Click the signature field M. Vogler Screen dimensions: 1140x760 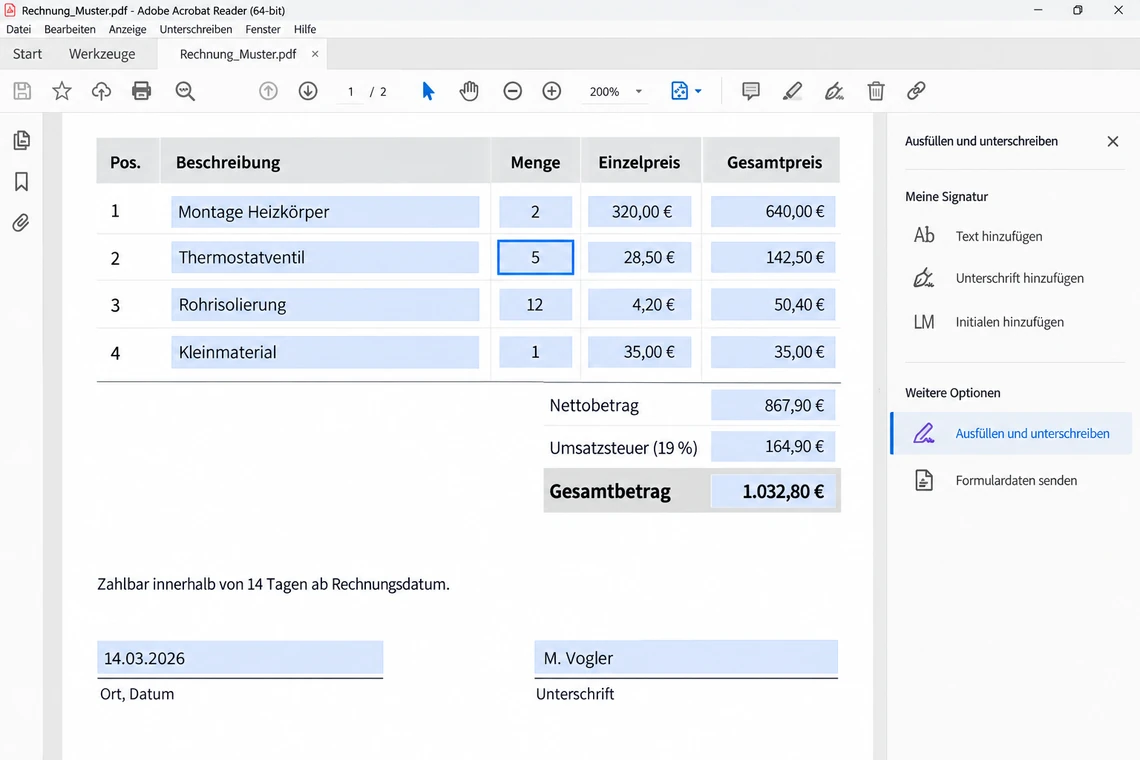point(686,657)
